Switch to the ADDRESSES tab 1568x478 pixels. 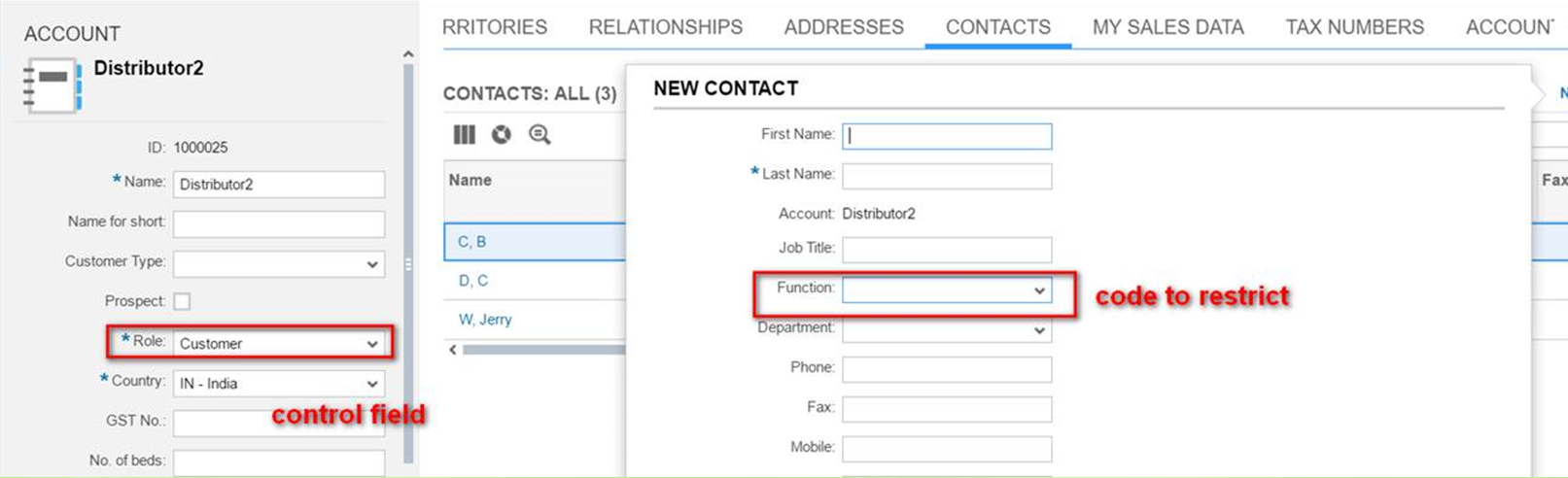click(x=844, y=27)
